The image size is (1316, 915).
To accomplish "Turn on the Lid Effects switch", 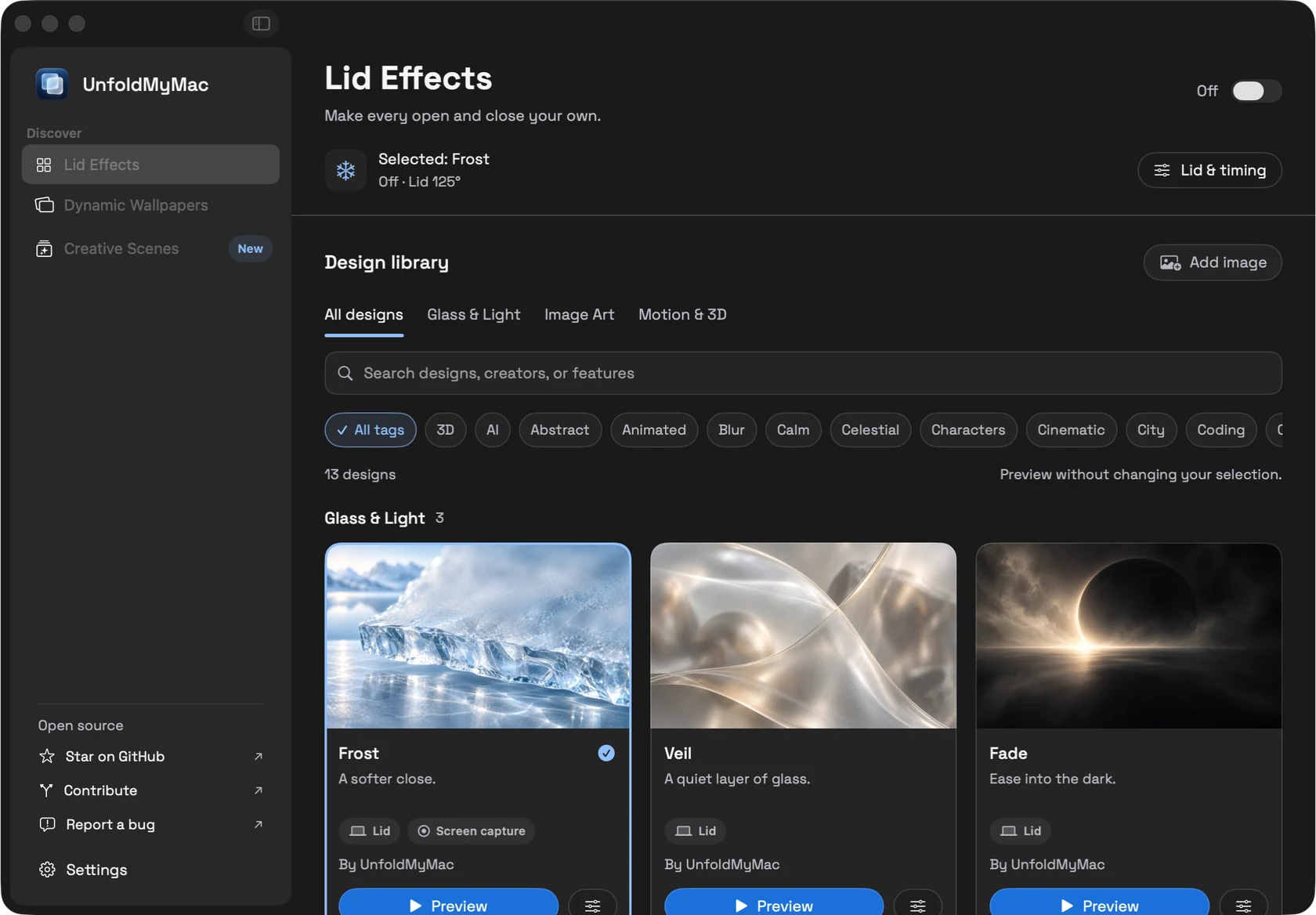I will (x=1256, y=91).
